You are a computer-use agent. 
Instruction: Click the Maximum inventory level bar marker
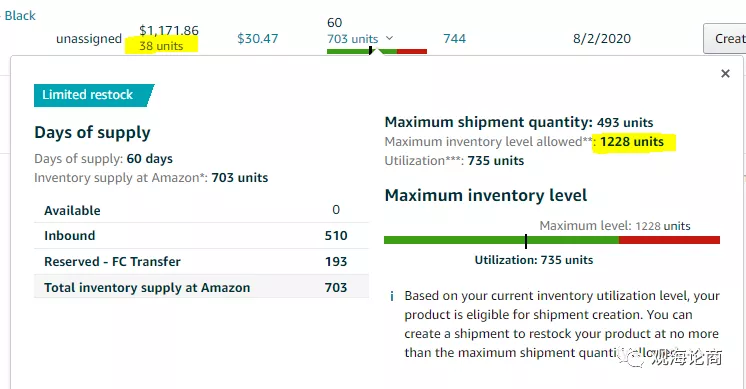526,241
